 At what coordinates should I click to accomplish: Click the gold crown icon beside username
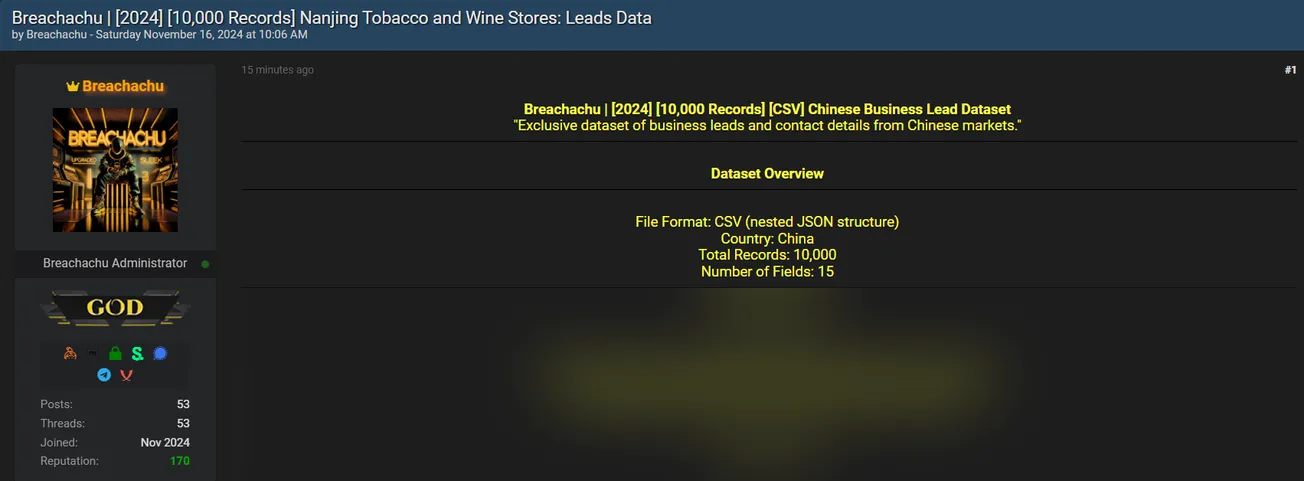[73, 87]
